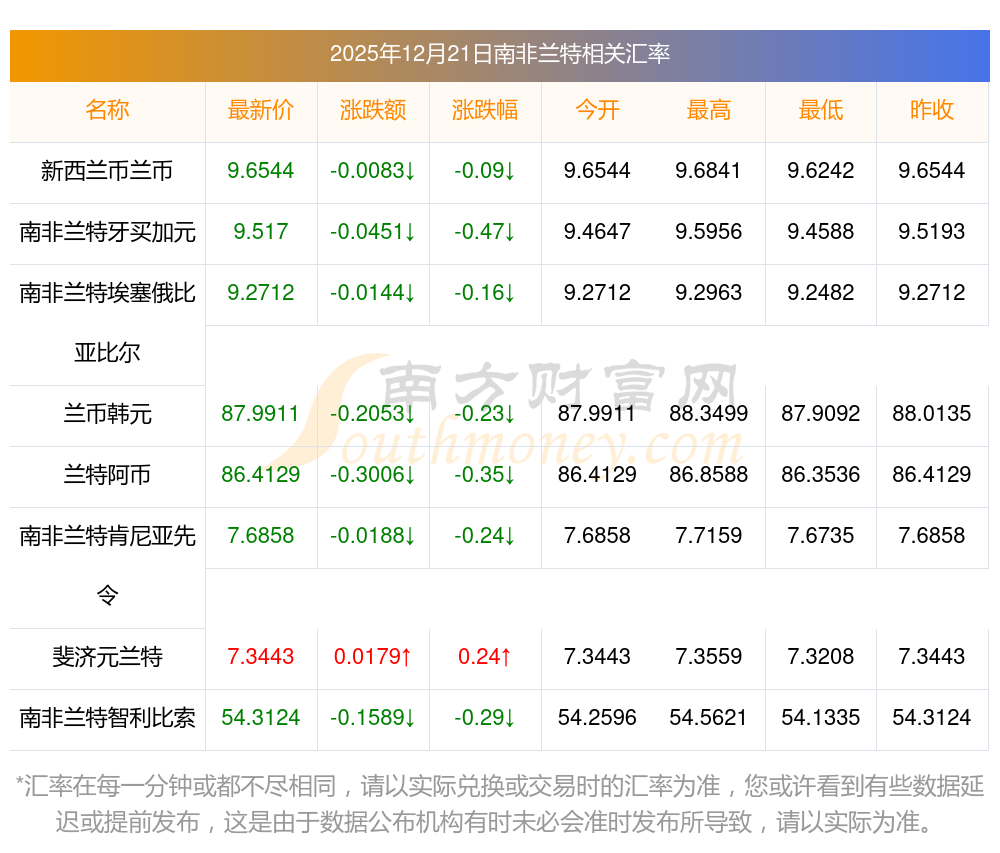This screenshot has height=853, width=1000.
Task: Click low value 7.6735
Action: 821,536
